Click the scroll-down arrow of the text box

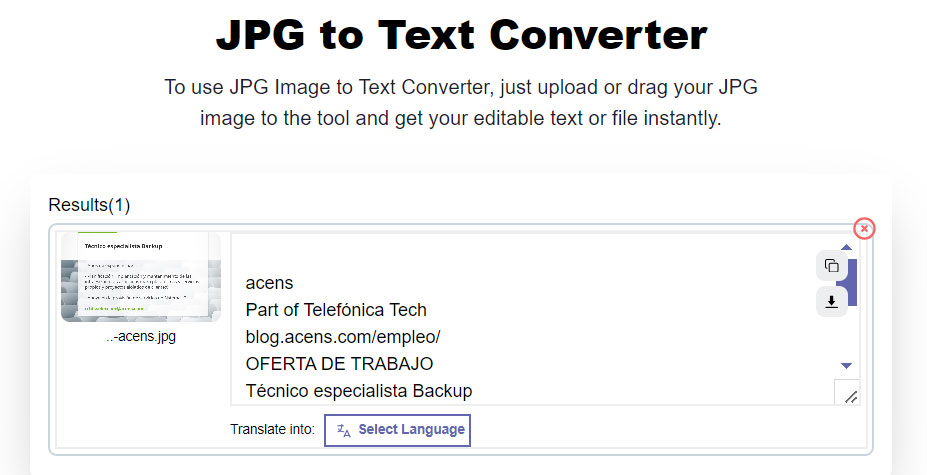[847, 366]
